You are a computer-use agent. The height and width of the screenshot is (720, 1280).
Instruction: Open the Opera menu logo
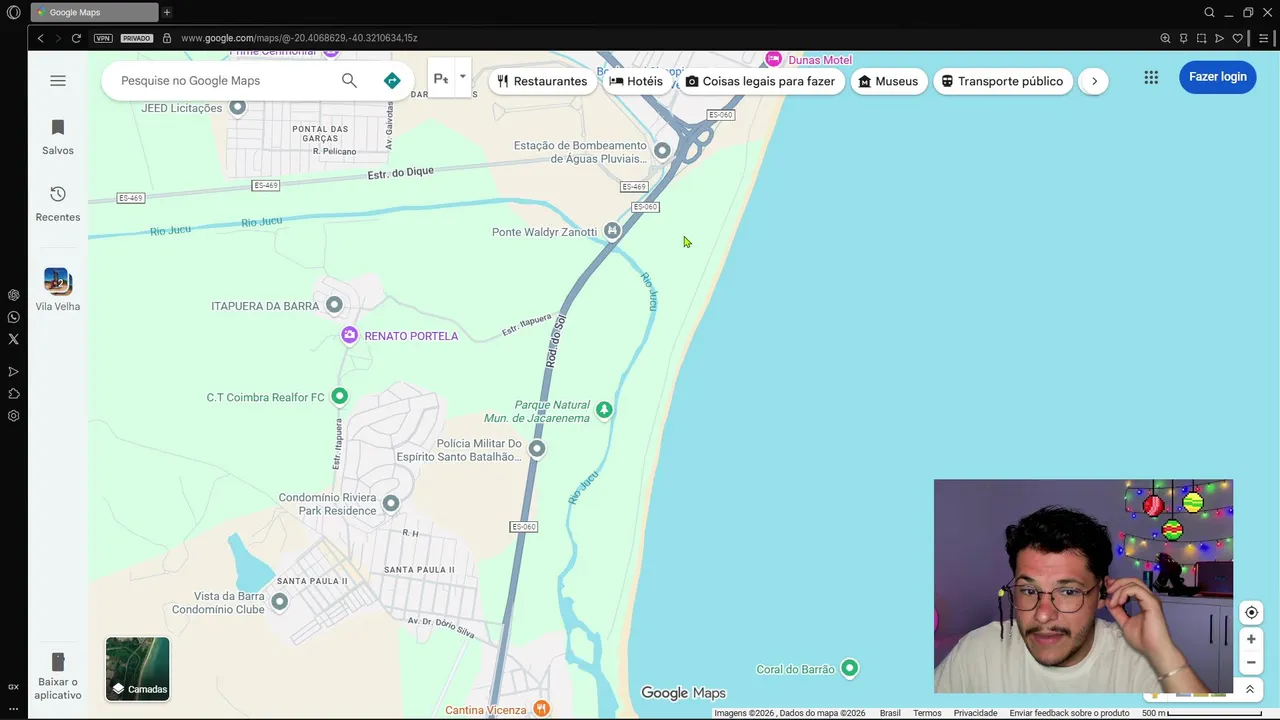tap(13, 13)
